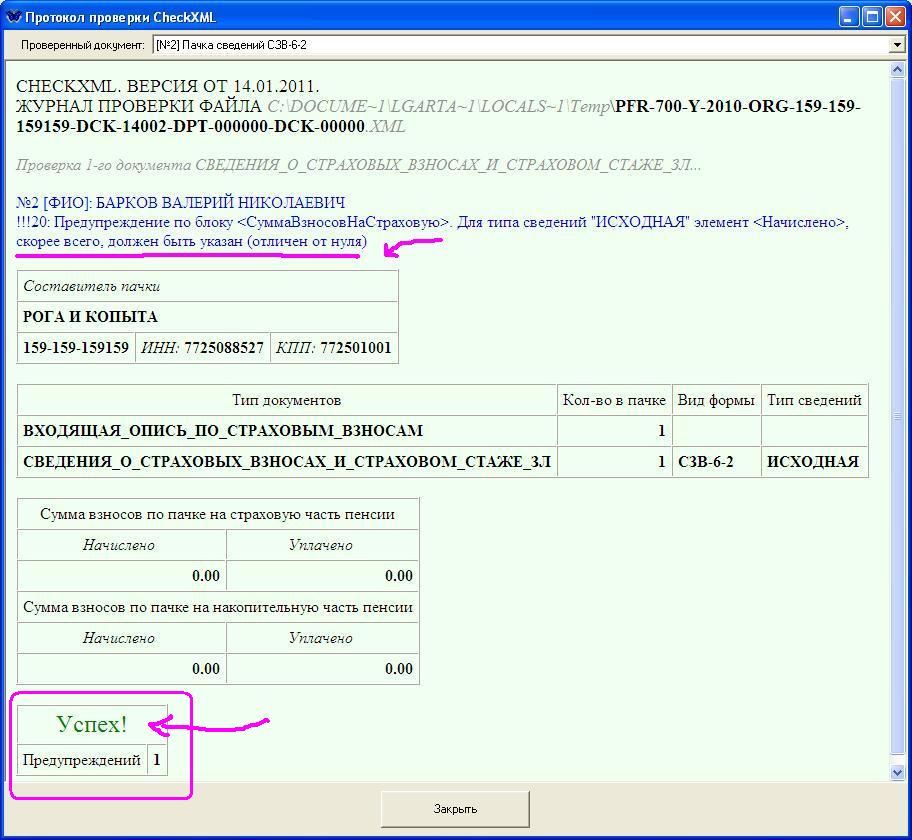This screenshot has width=912, height=840.
Task: Click the БАРКОВ ВАЛЕРИЙ НИКОЛАЕВИЧ line
Action: [180, 202]
